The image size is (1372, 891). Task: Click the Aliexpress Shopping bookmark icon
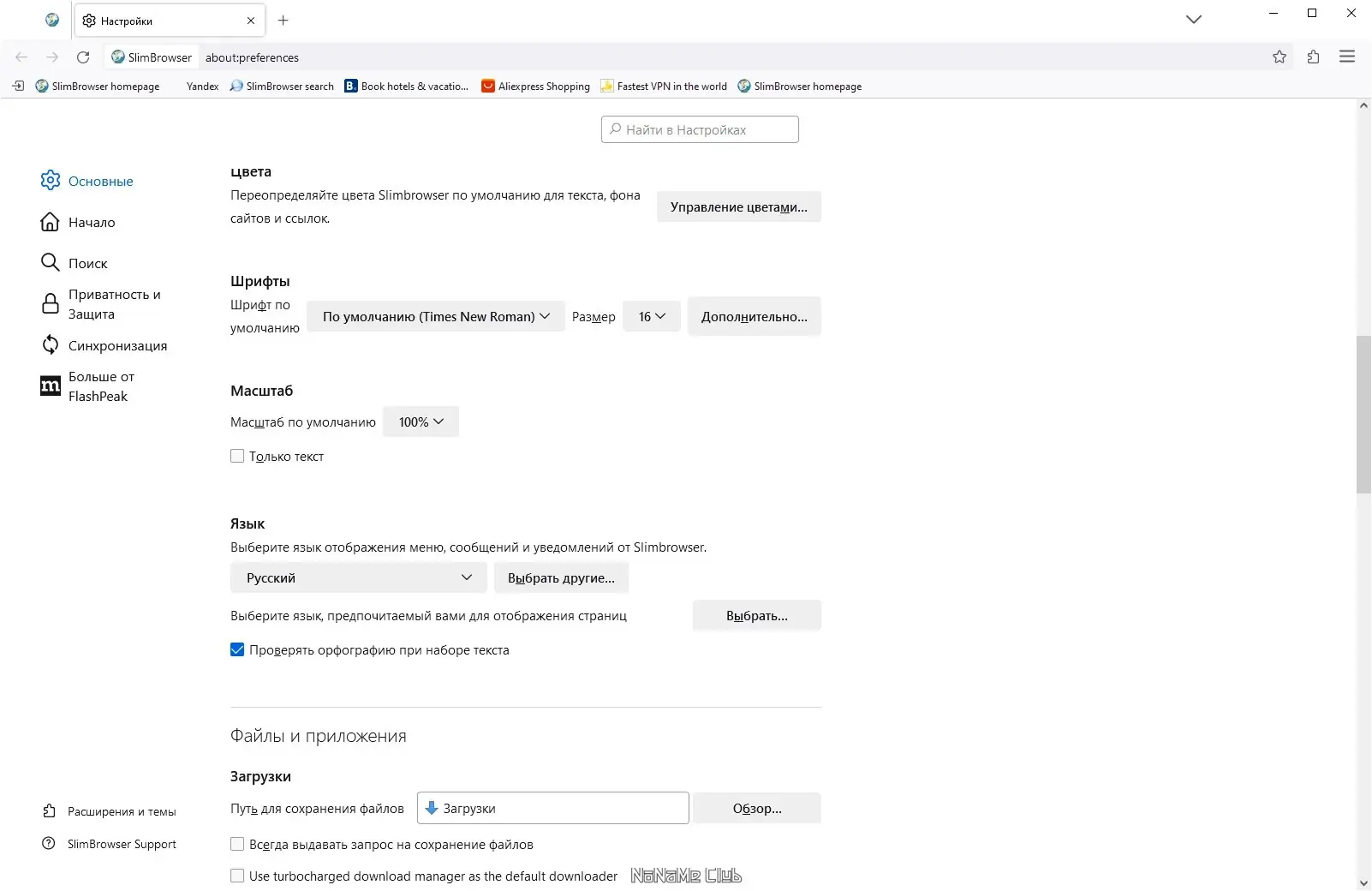coord(489,86)
